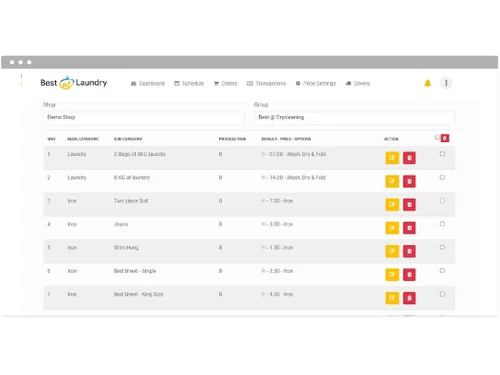Open the Price Settings menu
Image resolution: width=500 pixels, height=375 pixels.
coord(316,83)
